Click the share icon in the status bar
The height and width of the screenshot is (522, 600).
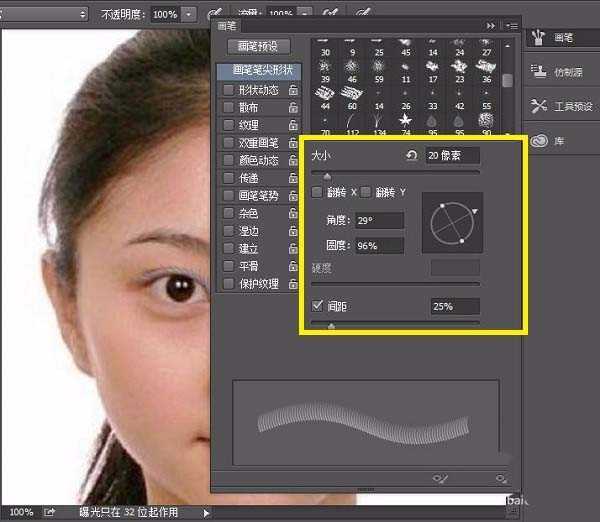[49, 512]
